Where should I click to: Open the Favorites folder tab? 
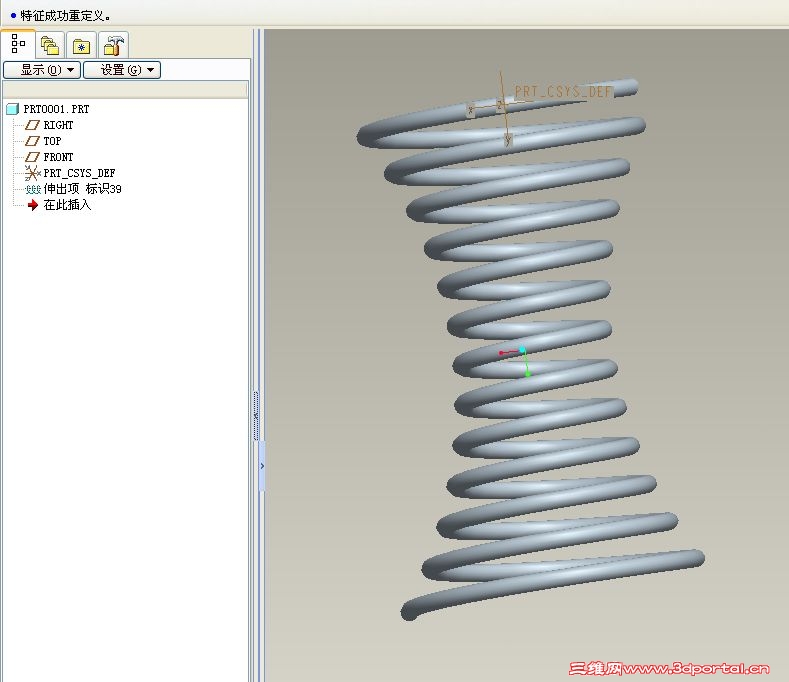point(81,46)
